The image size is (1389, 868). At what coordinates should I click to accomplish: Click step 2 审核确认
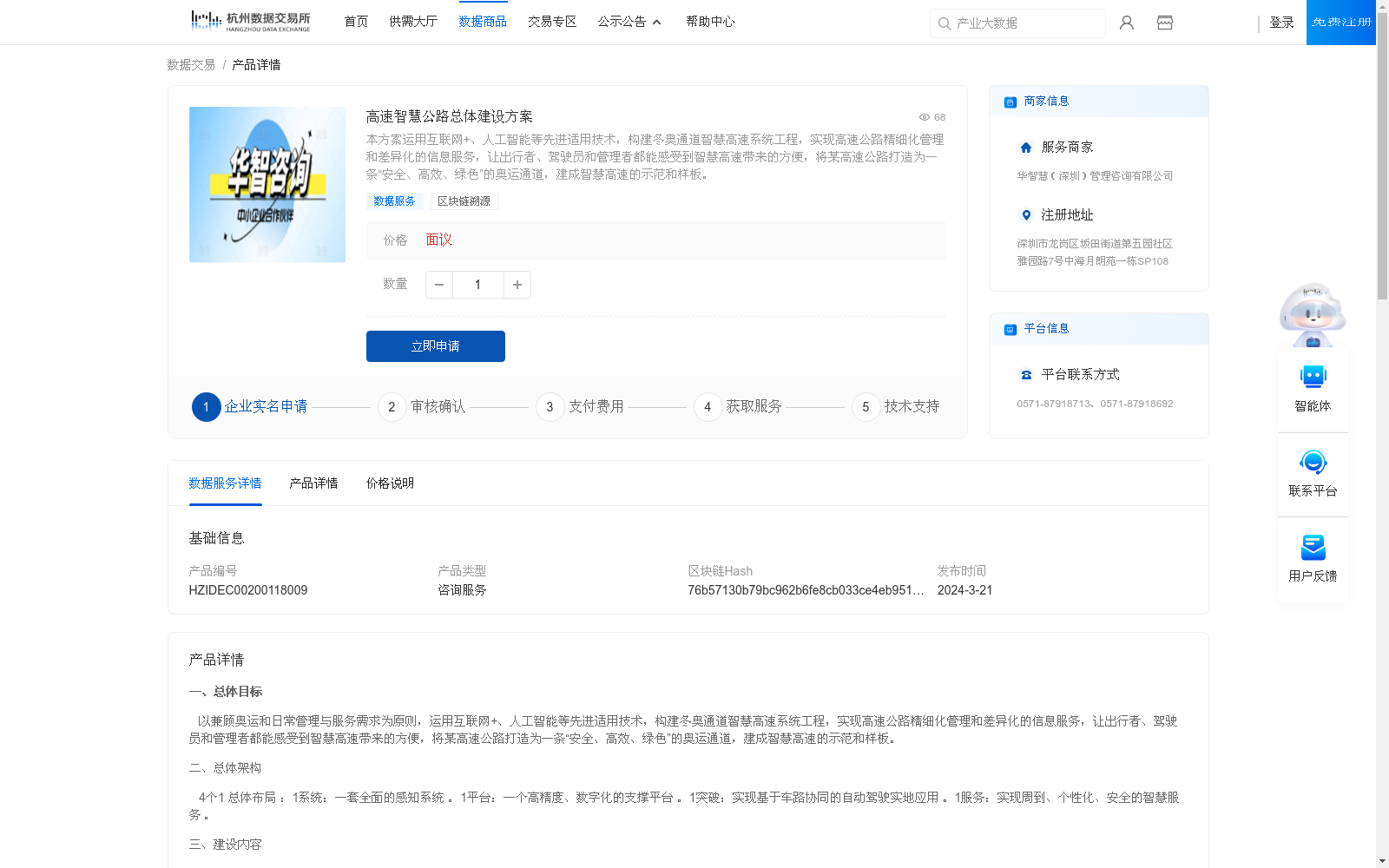click(x=422, y=406)
